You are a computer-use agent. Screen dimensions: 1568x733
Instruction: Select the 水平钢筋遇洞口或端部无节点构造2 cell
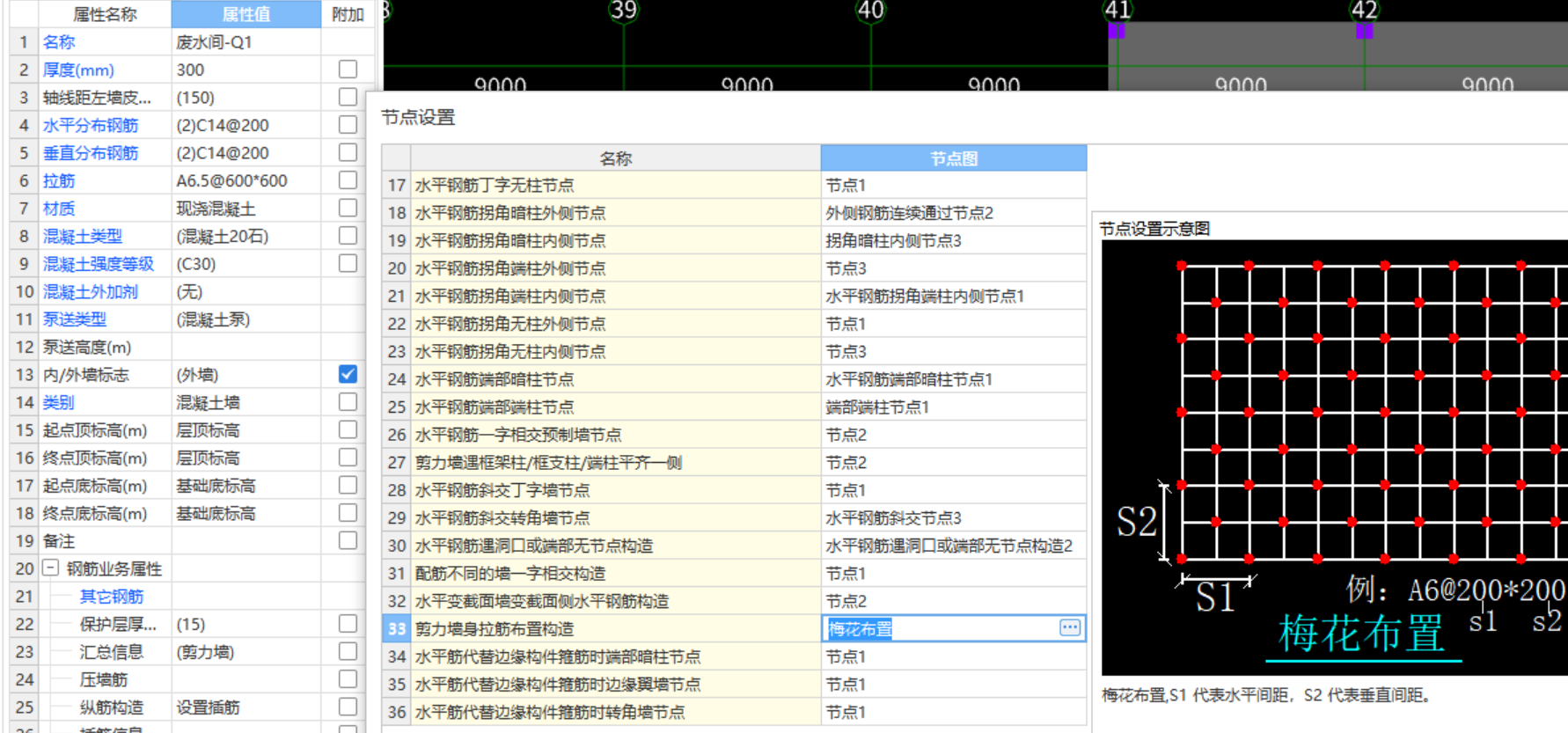(x=954, y=546)
